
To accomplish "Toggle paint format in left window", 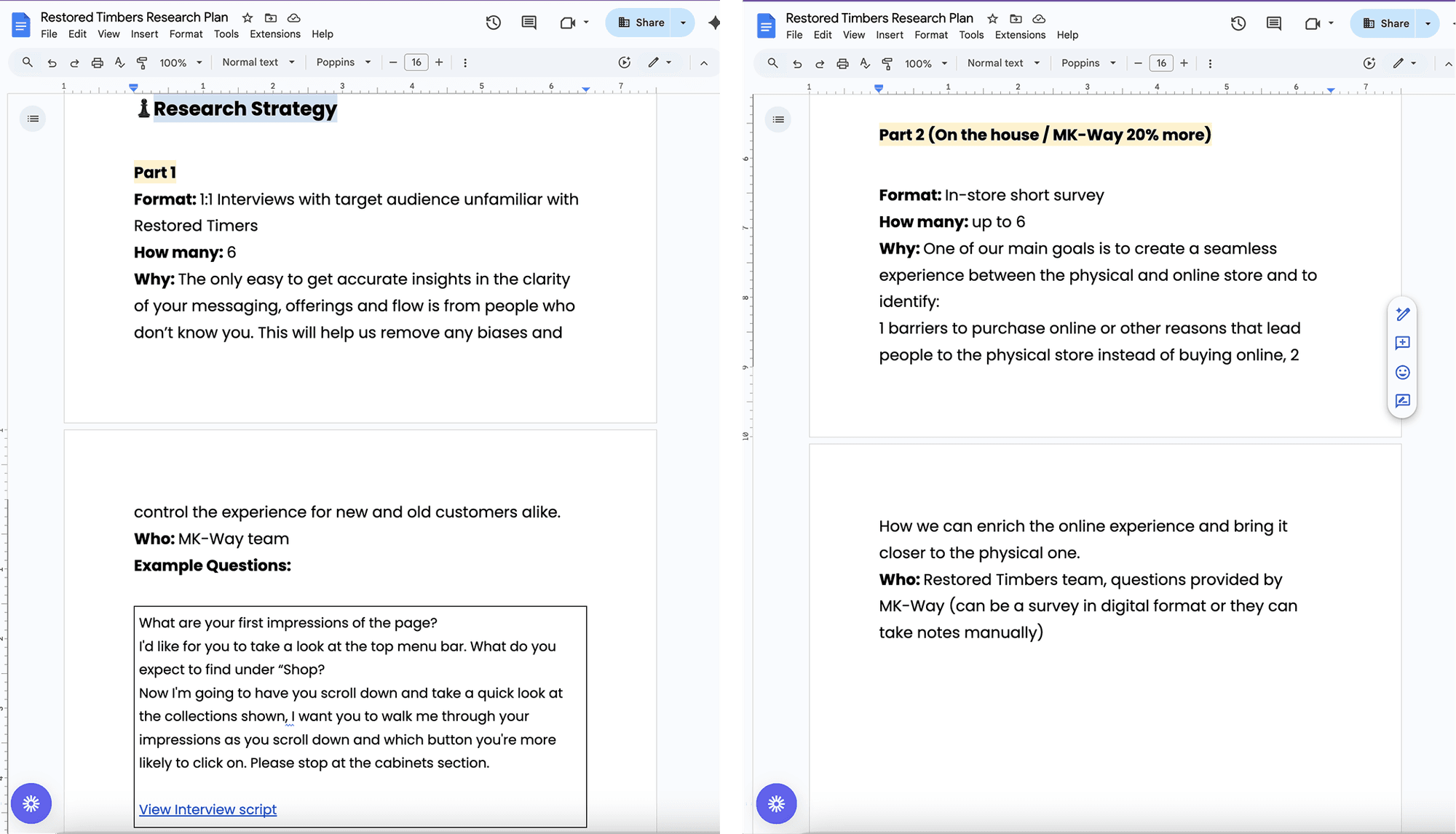I will coord(142,63).
